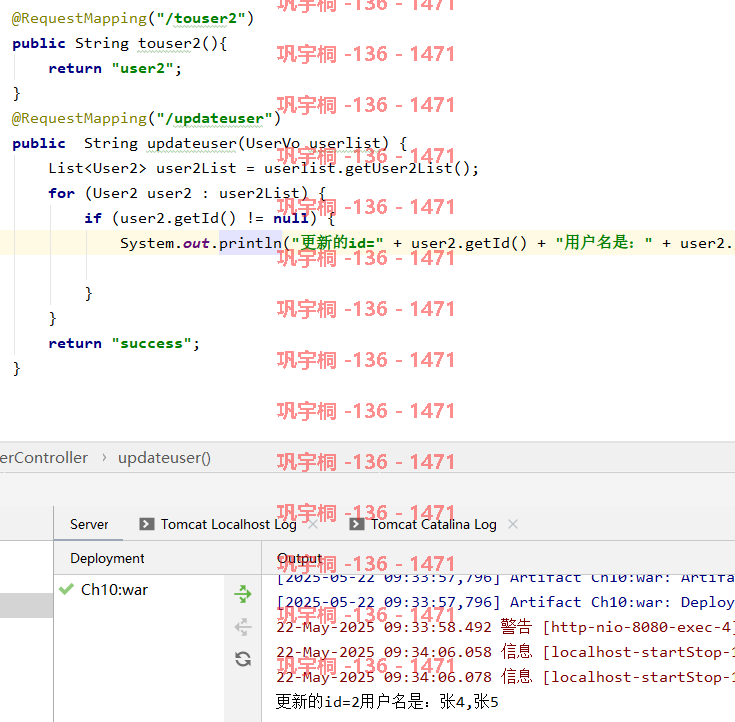Click the Deployment column header
Screen dimensions: 735x722
[x=107, y=558]
